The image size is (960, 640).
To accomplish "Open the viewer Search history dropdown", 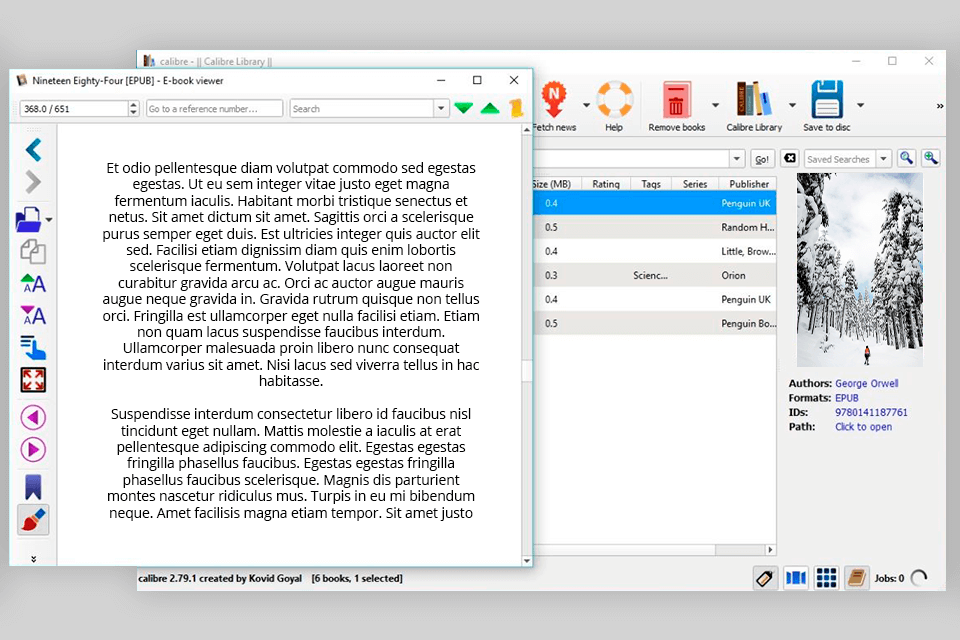I will [x=441, y=108].
